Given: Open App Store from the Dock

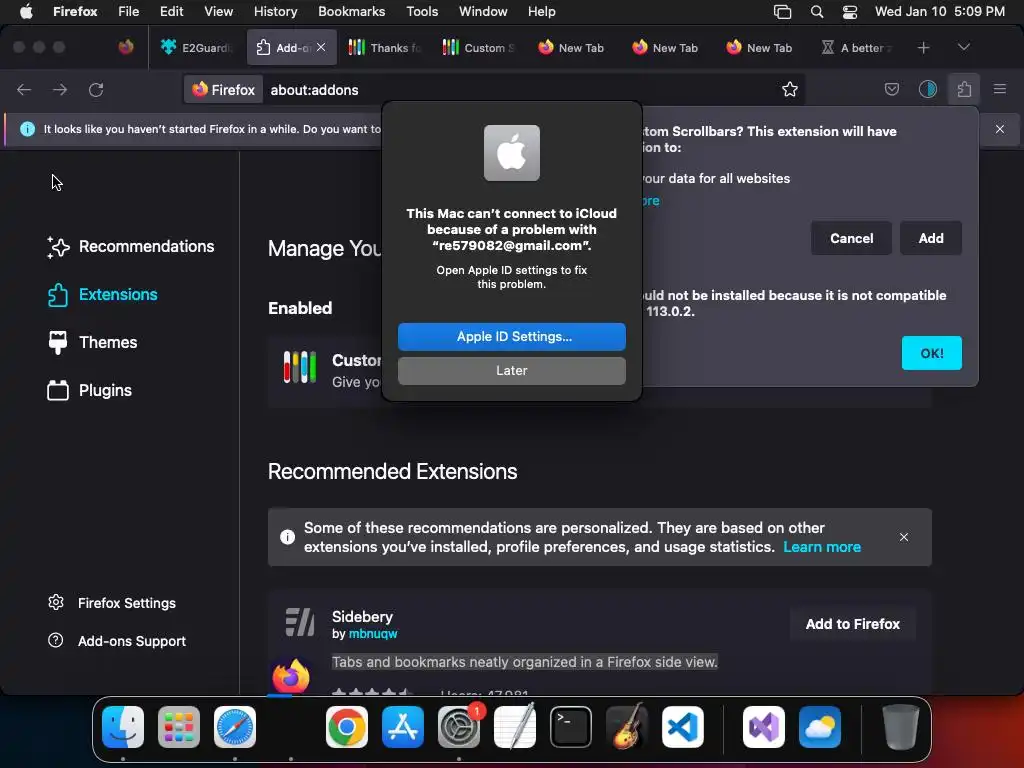Looking at the screenshot, I should 403,727.
